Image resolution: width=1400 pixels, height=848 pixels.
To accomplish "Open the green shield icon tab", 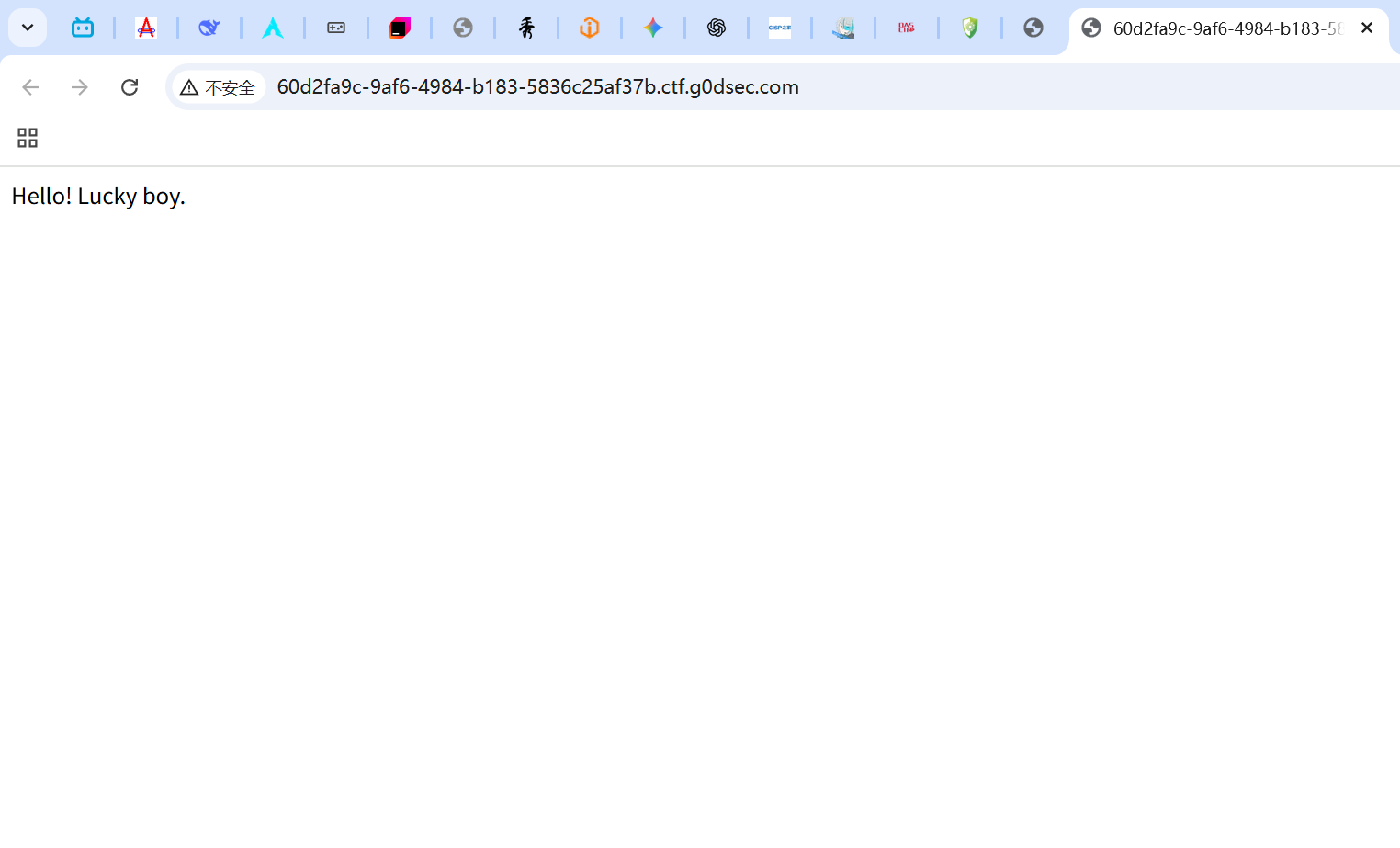I will tap(970, 28).
